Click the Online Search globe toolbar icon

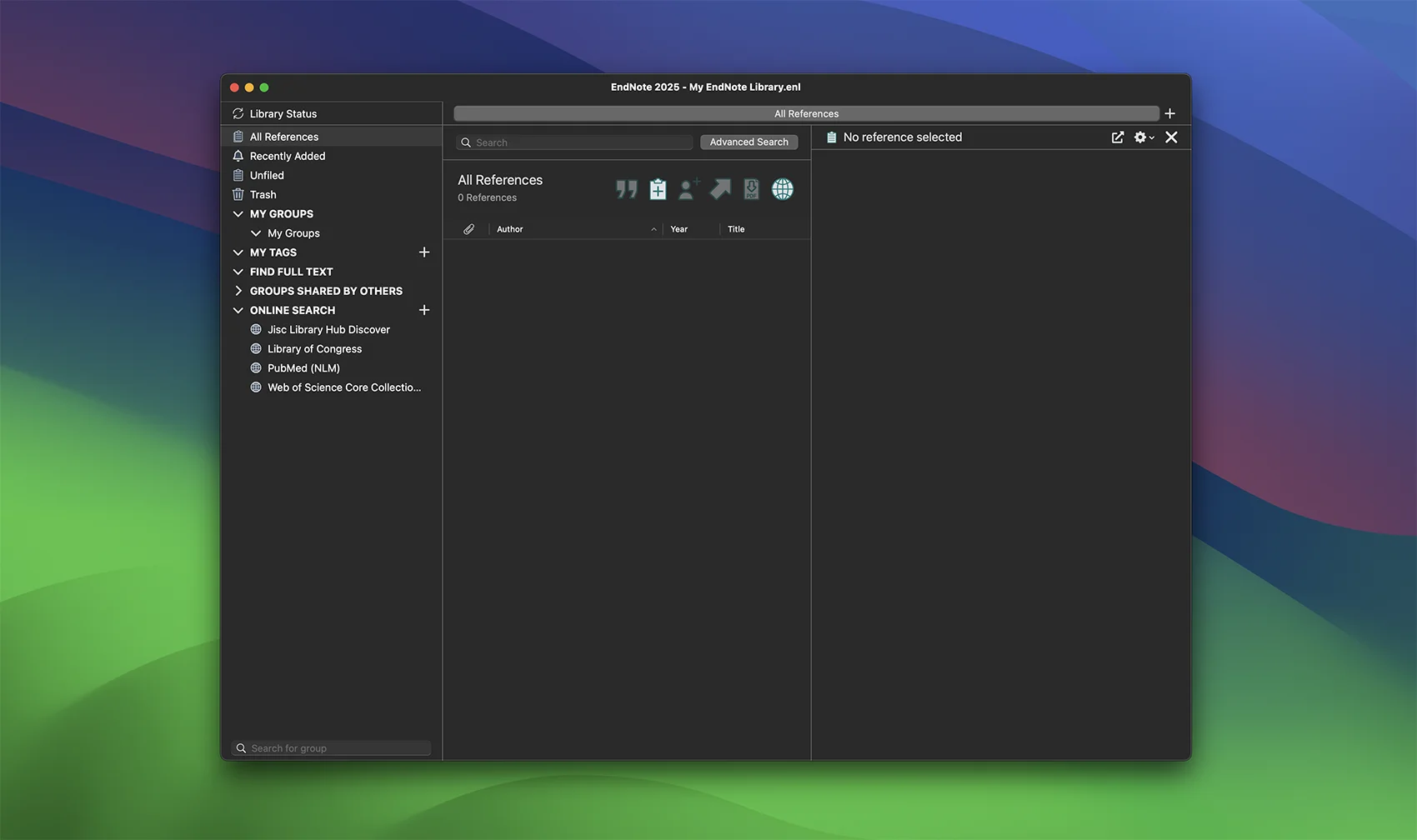[783, 189]
